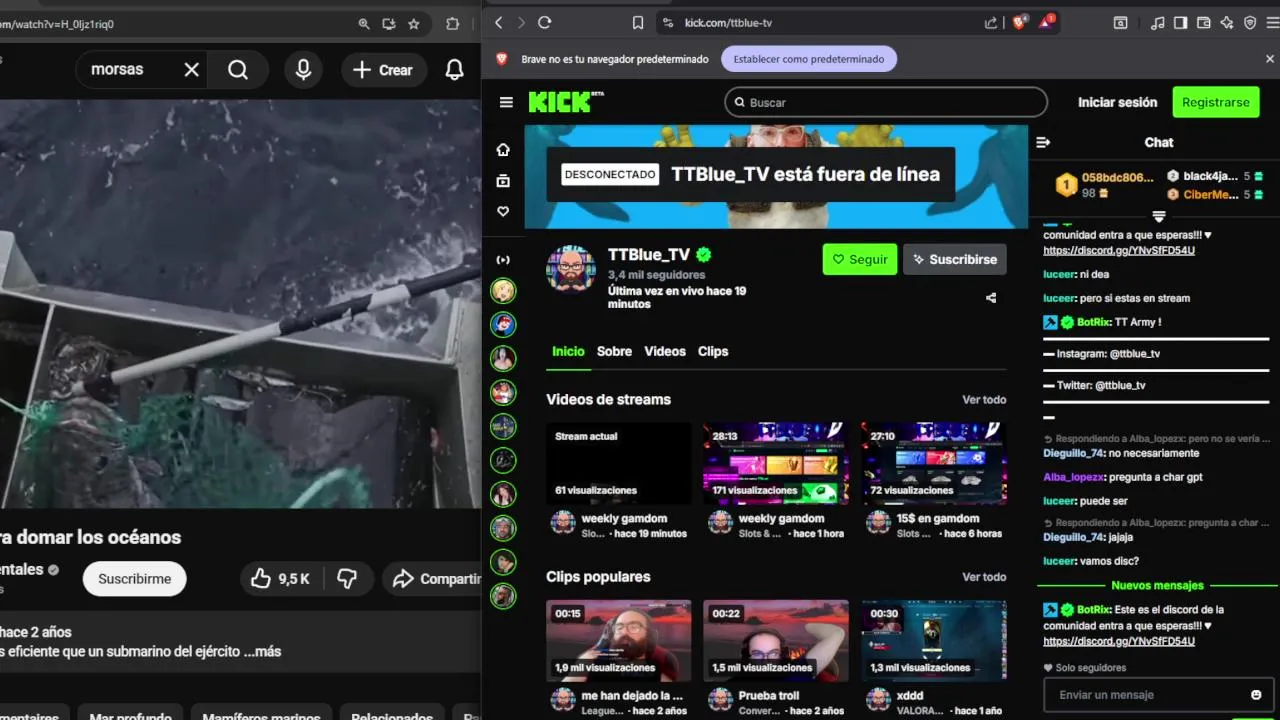Open Ver todo for Clips populares
Screen dimensions: 1280x720
(x=984, y=577)
